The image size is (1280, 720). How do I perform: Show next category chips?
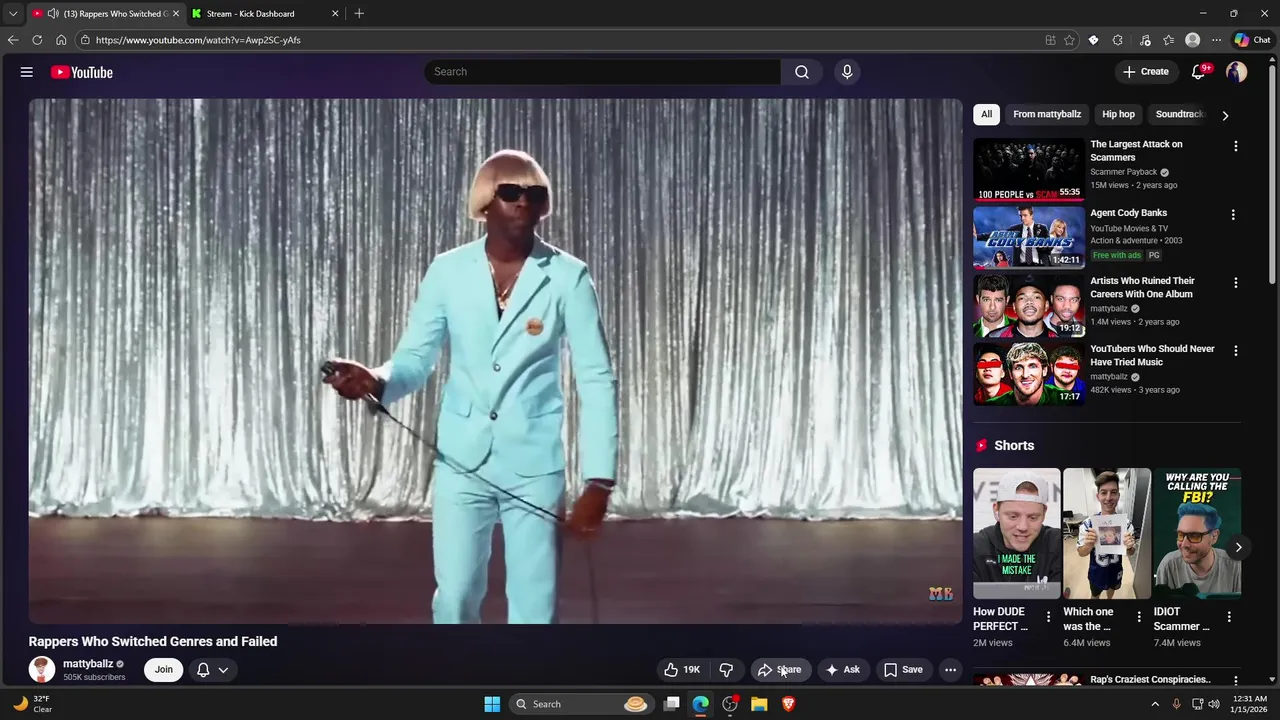click(1225, 115)
